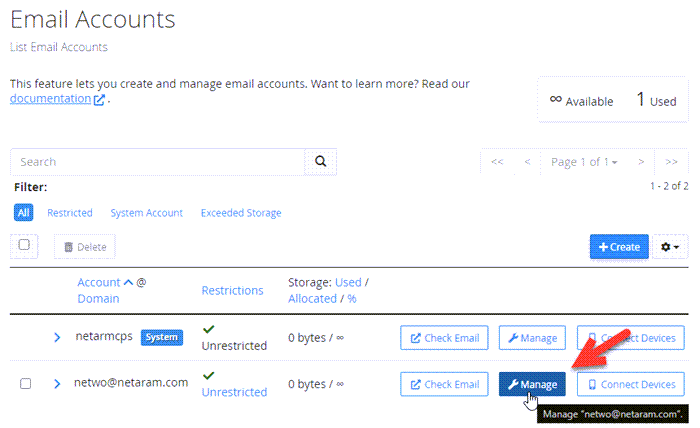700x428 pixels.
Task: Expand the netwo@netaram.com account row
Action: tap(57, 384)
